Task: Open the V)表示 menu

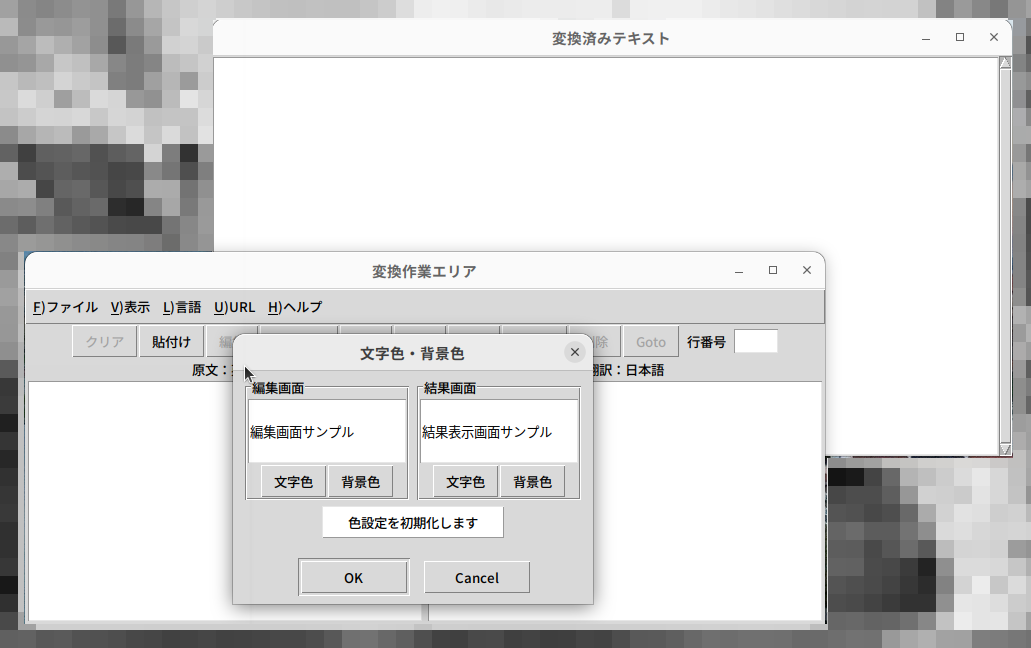Action: pos(130,307)
